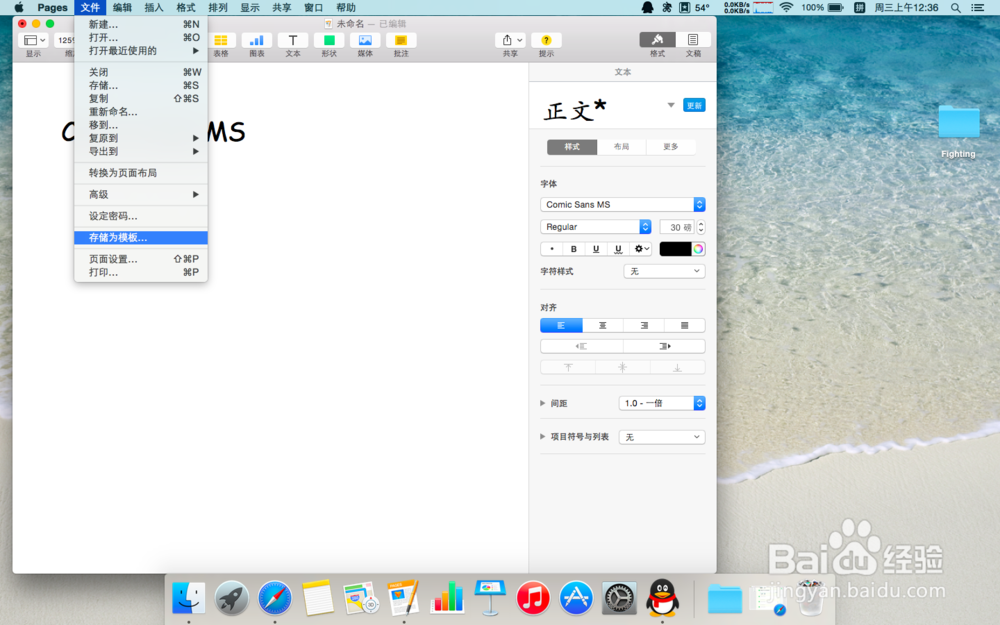This screenshot has height=625, width=1000.
Task: Click the font size stepper arrows
Action: [x=701, y=227]
